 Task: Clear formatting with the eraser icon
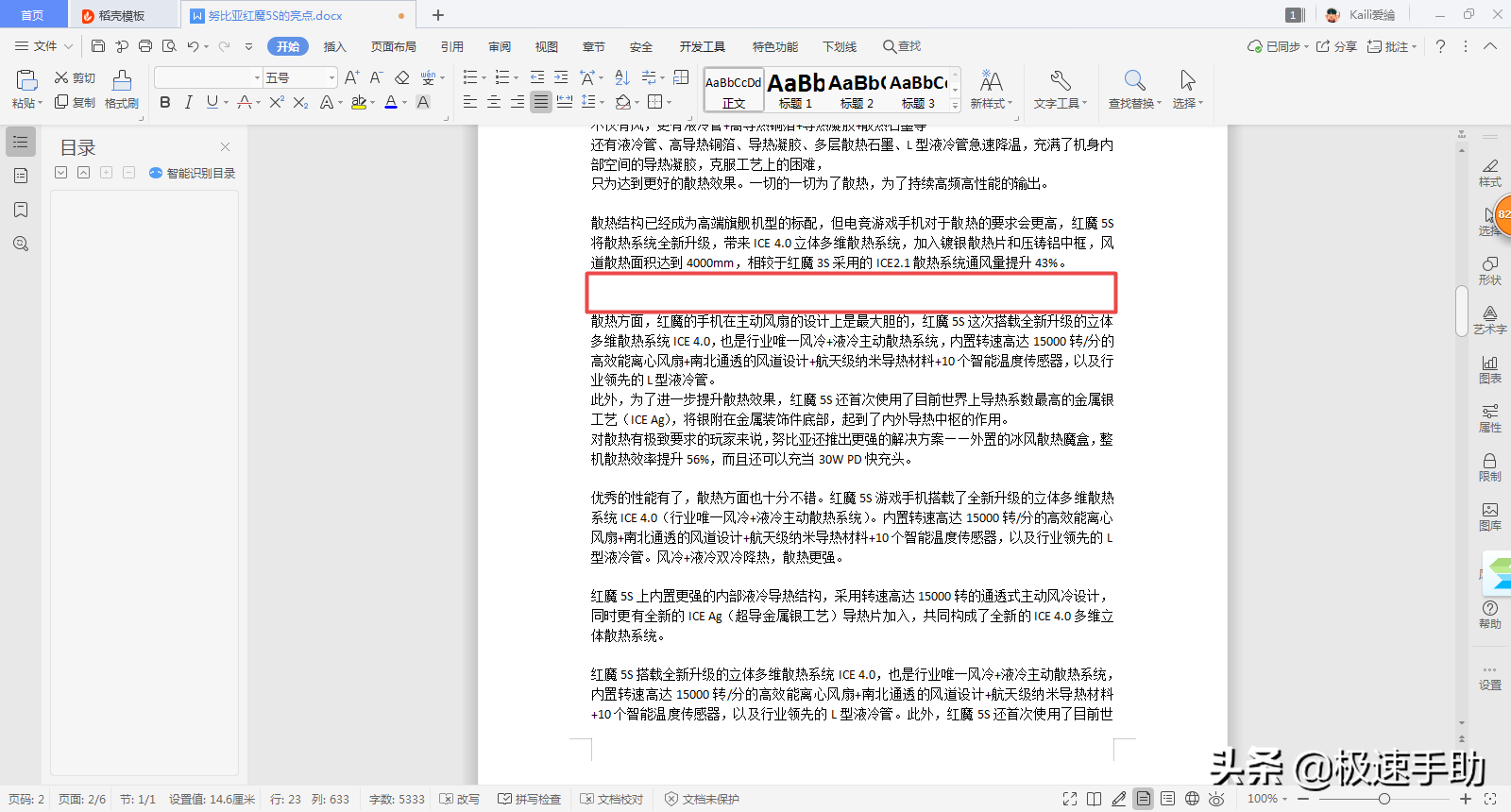[402, 77]
